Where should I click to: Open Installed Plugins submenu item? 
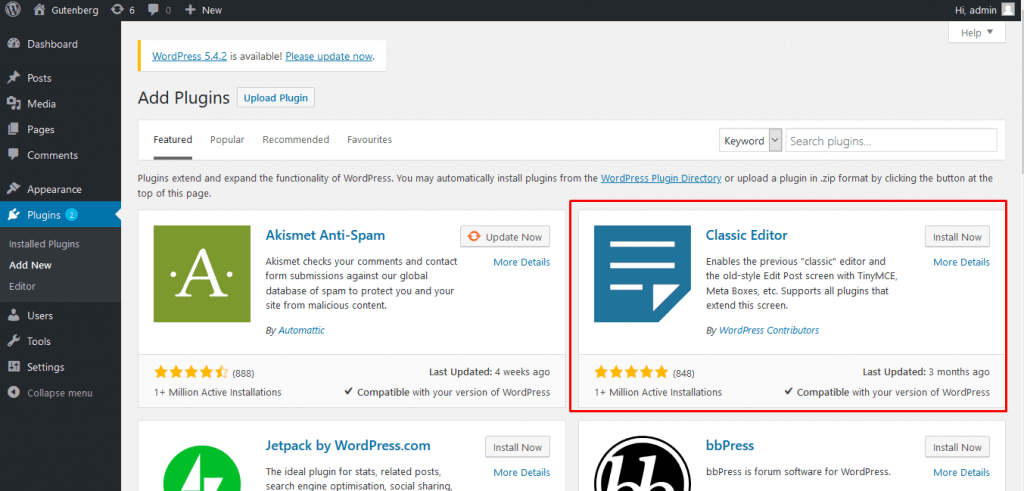(44, 244)
